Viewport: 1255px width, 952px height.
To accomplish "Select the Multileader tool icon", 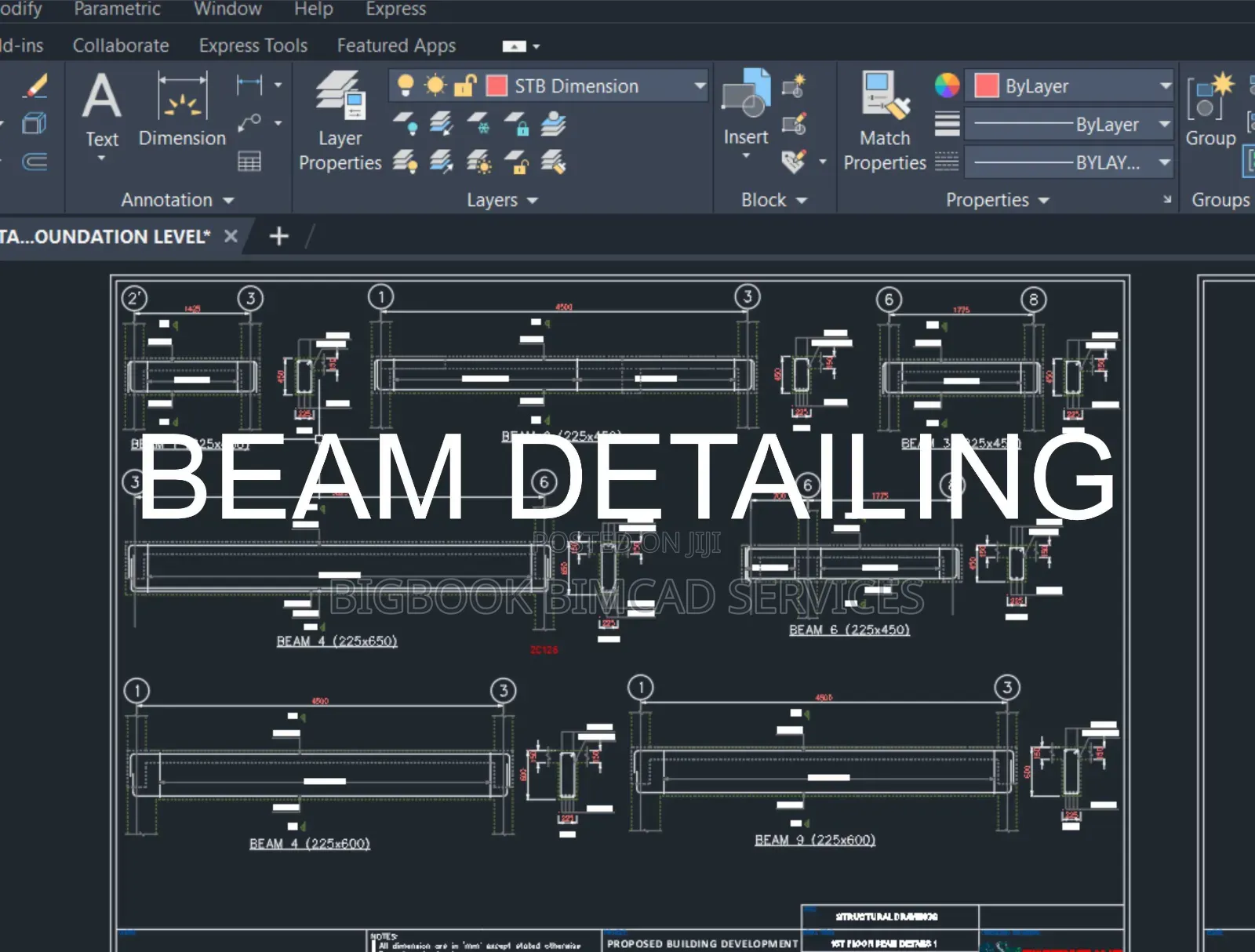I will coord(249,123).
